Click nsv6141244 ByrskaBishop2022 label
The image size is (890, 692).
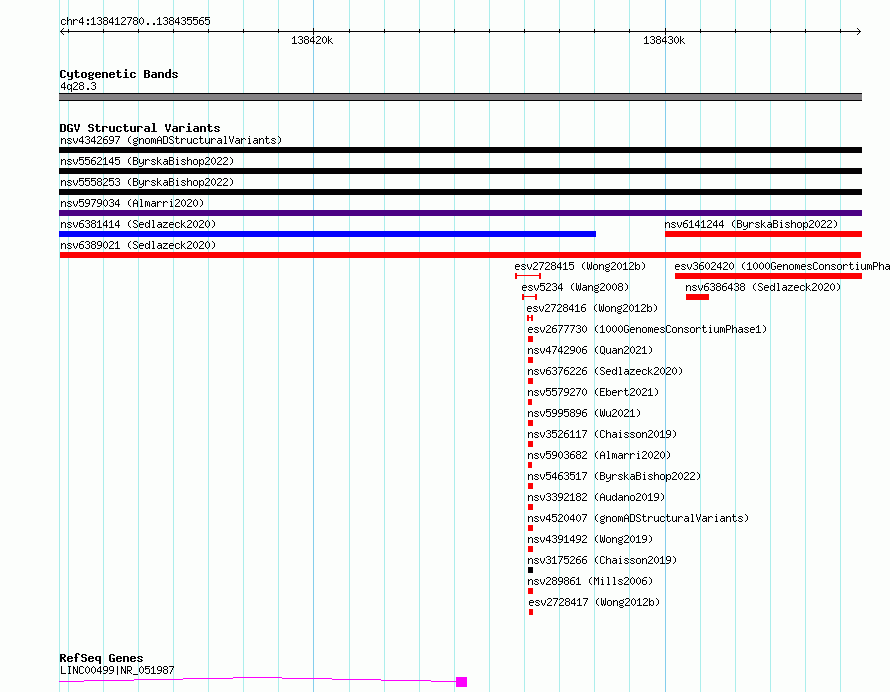(x=751, y=224)
